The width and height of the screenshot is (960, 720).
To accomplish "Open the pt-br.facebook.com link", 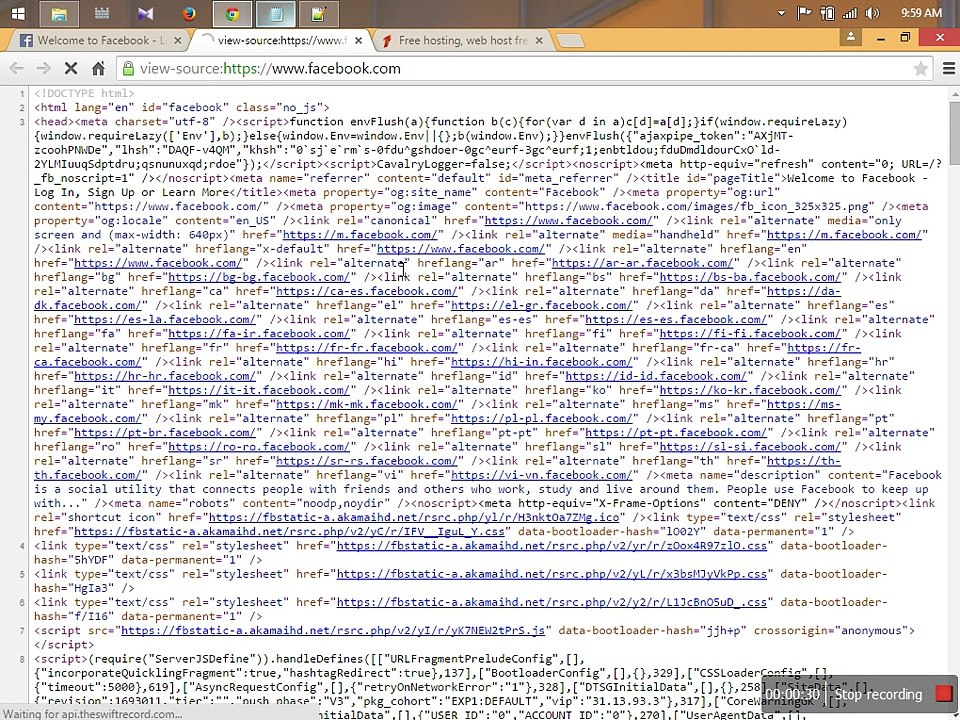I will coord(164,432).
